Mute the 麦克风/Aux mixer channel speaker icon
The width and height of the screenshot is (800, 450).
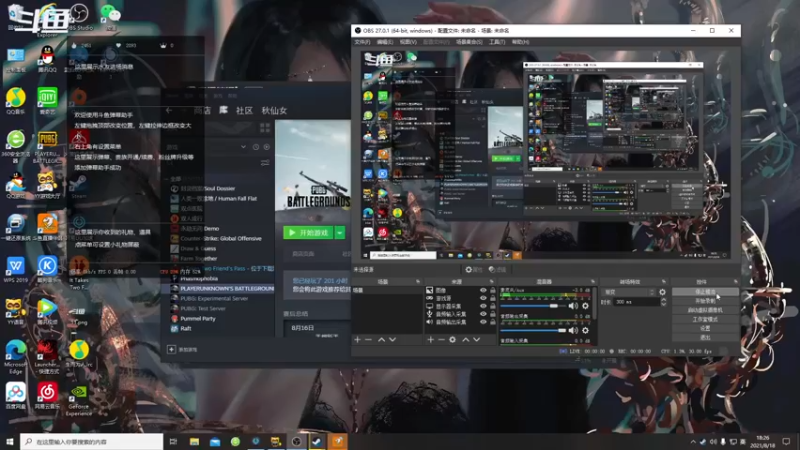pos(573,306)
